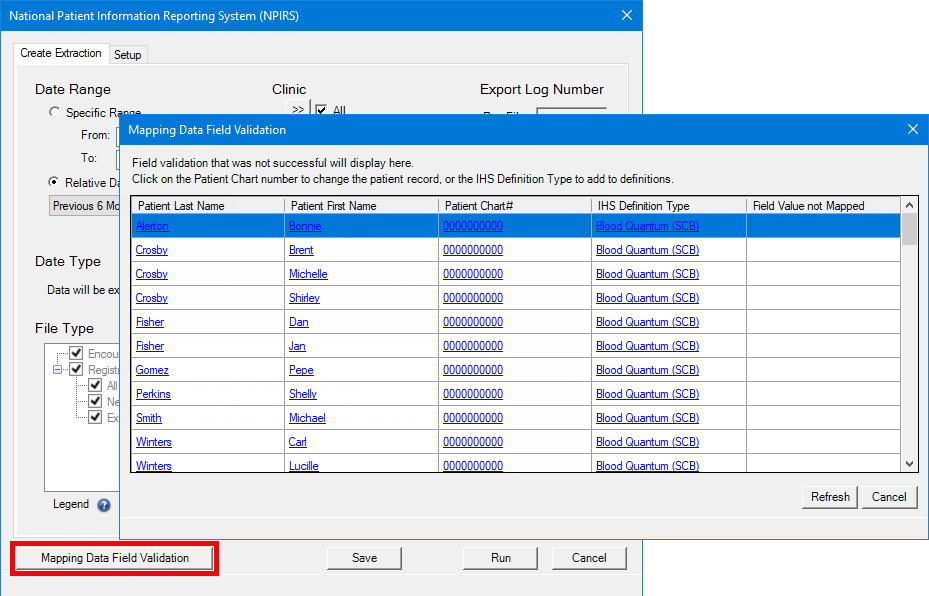Image resolution: width=929 pixels, height=596 pixels.
Task: Click the Mapping Data Field Validation button
Action: coord(115,558)
